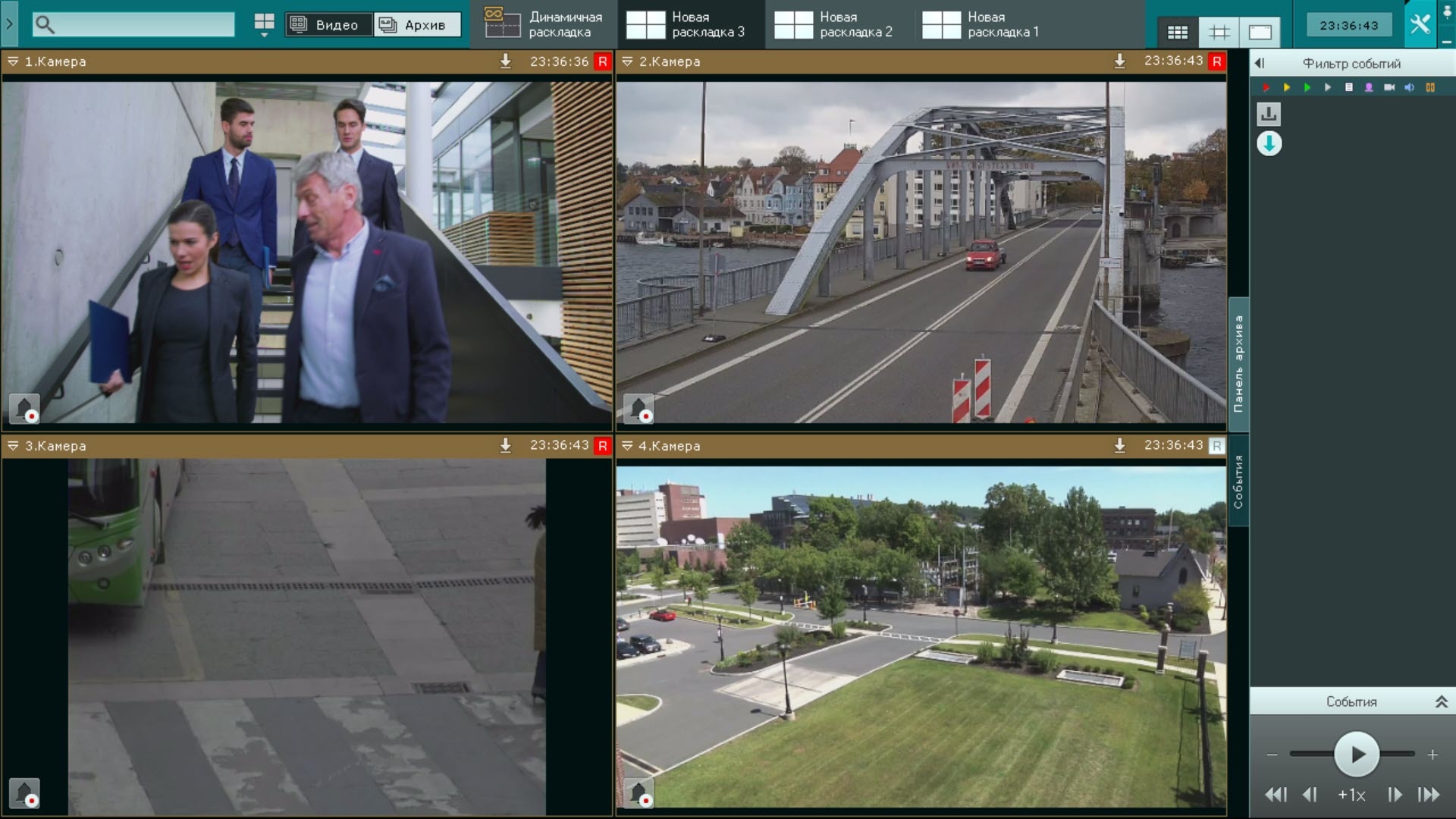Open the settings wrench tool icon
This screenshot has height=819, width=1456.
point(1420,24)
